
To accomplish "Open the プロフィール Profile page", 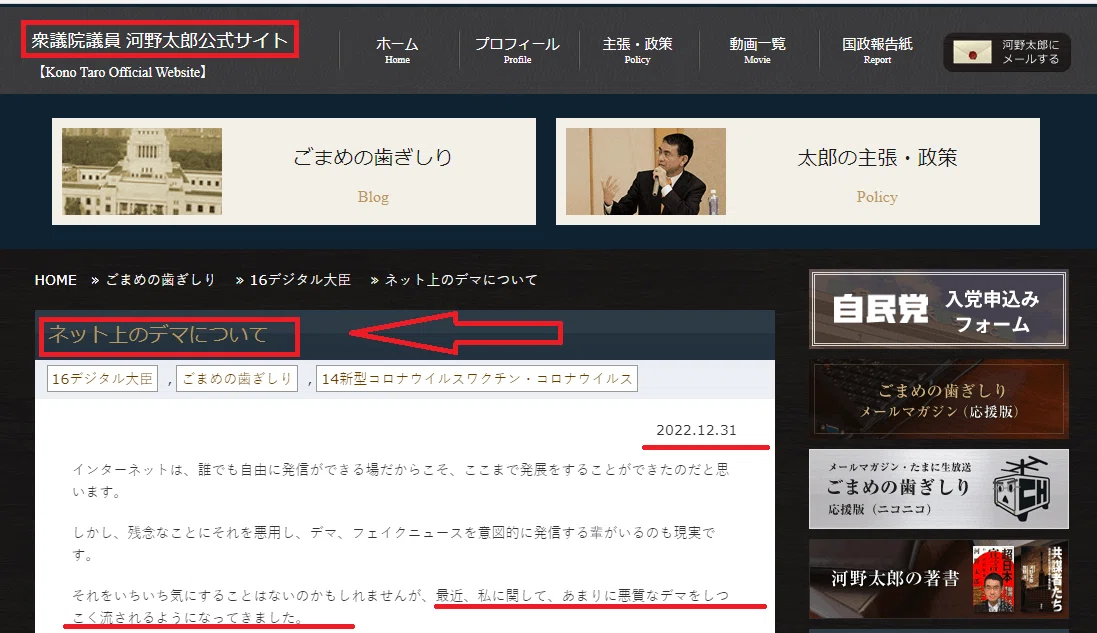I will coord(517,50).
